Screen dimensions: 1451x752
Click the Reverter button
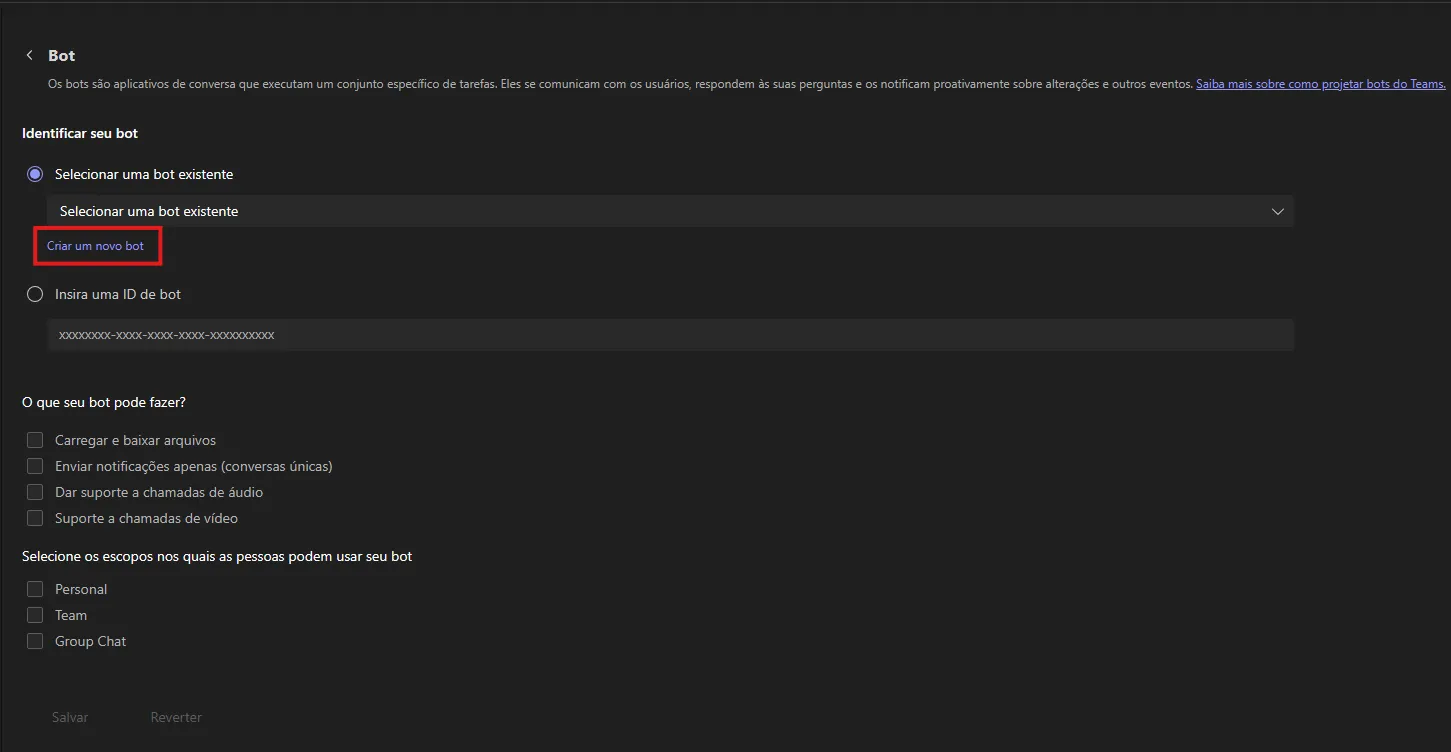pos(176,717)
